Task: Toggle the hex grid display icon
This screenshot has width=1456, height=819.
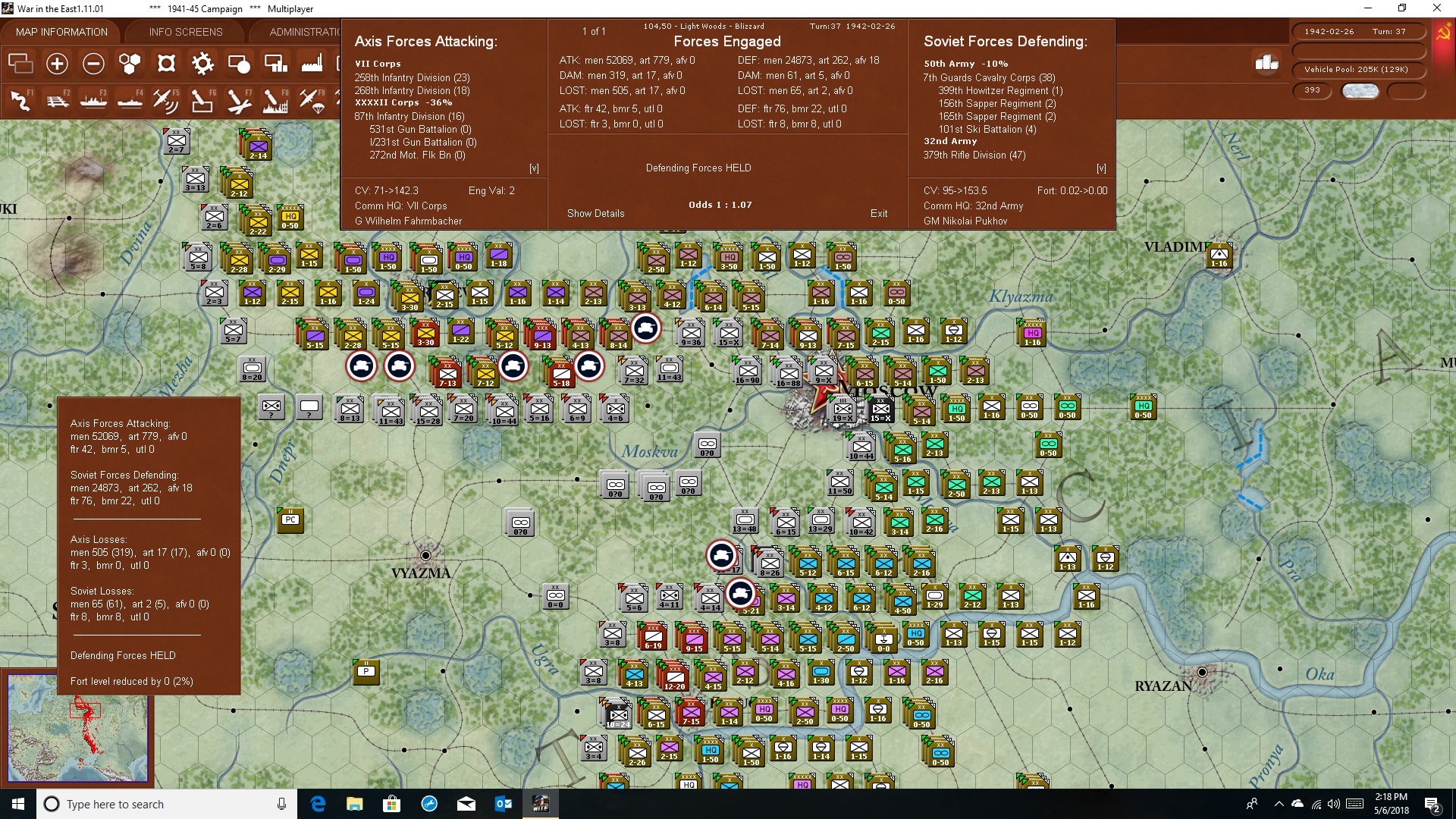Action: pyautogui.click(x=130, y=64)
